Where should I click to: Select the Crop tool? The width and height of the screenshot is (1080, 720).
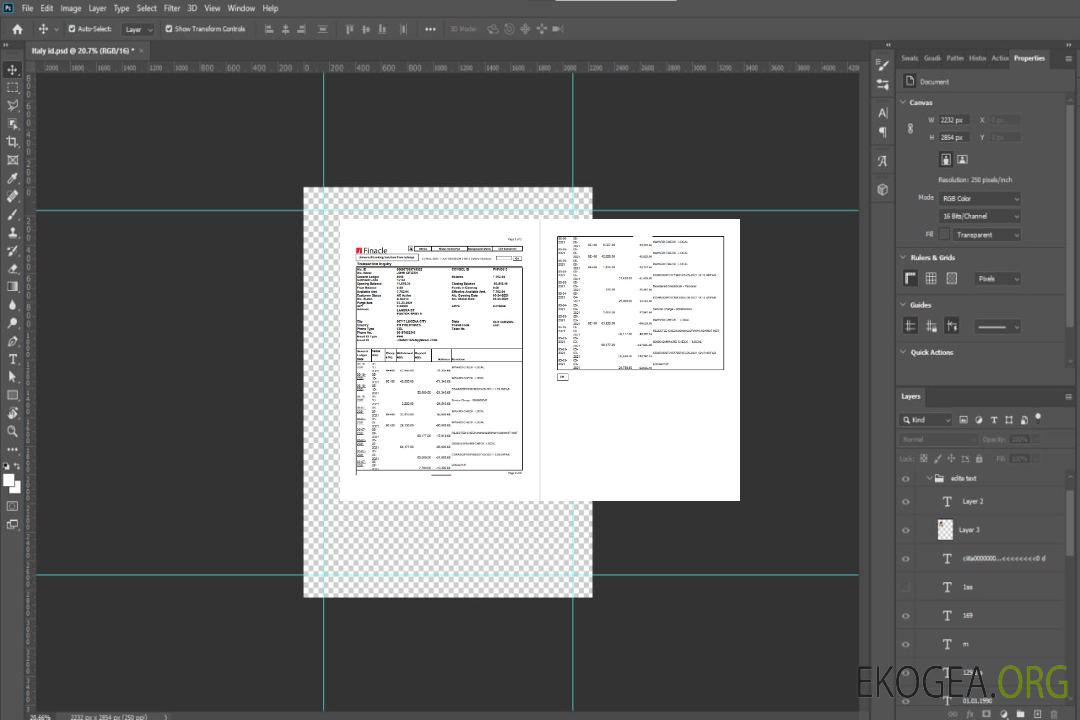(x=13, y=142)
